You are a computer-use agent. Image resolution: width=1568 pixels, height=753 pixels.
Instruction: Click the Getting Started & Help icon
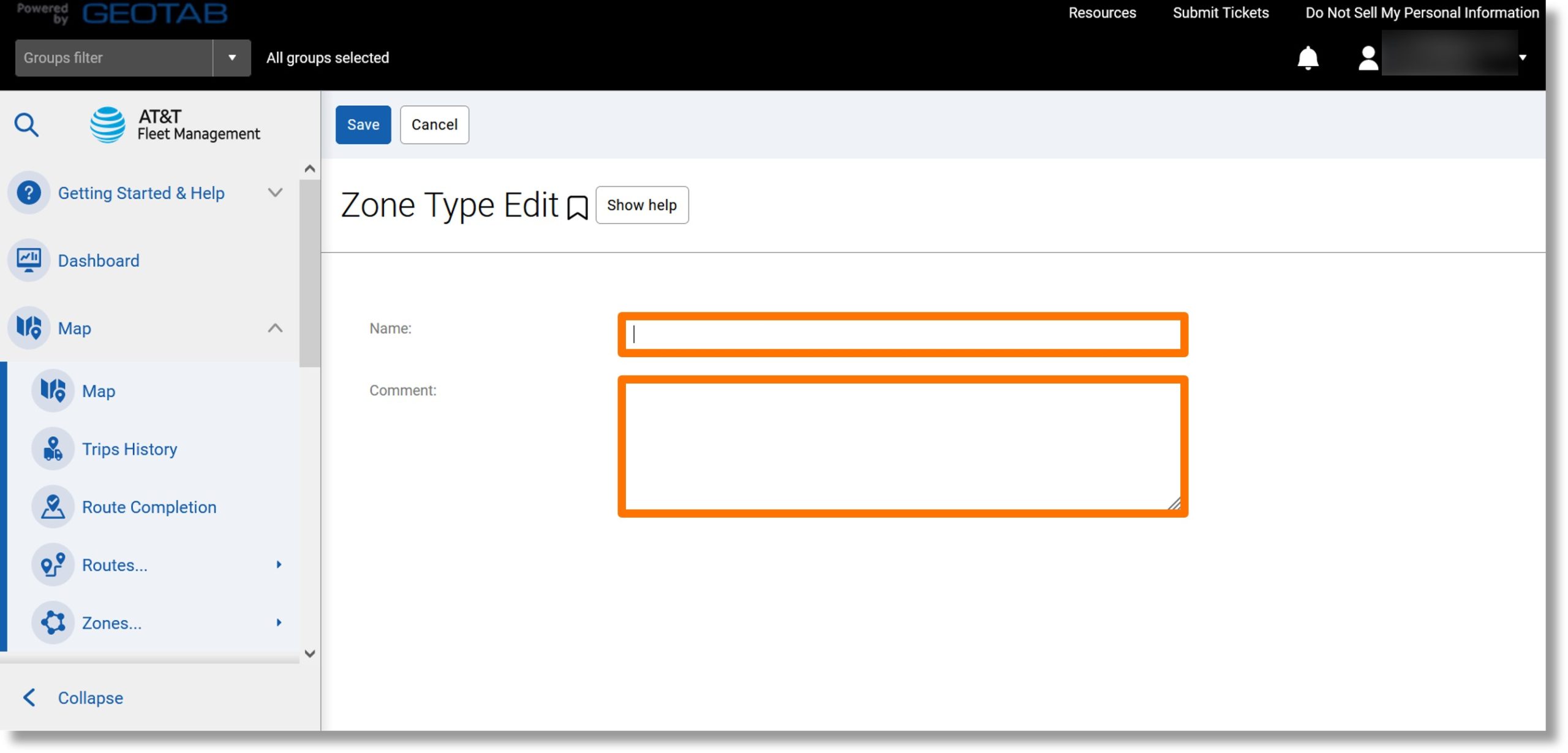coord(29,192)
